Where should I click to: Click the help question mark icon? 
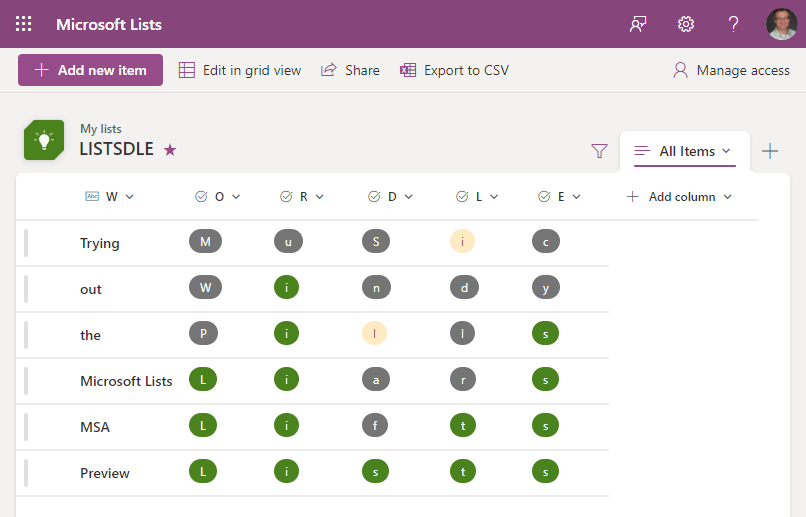(x=734, y=24)
